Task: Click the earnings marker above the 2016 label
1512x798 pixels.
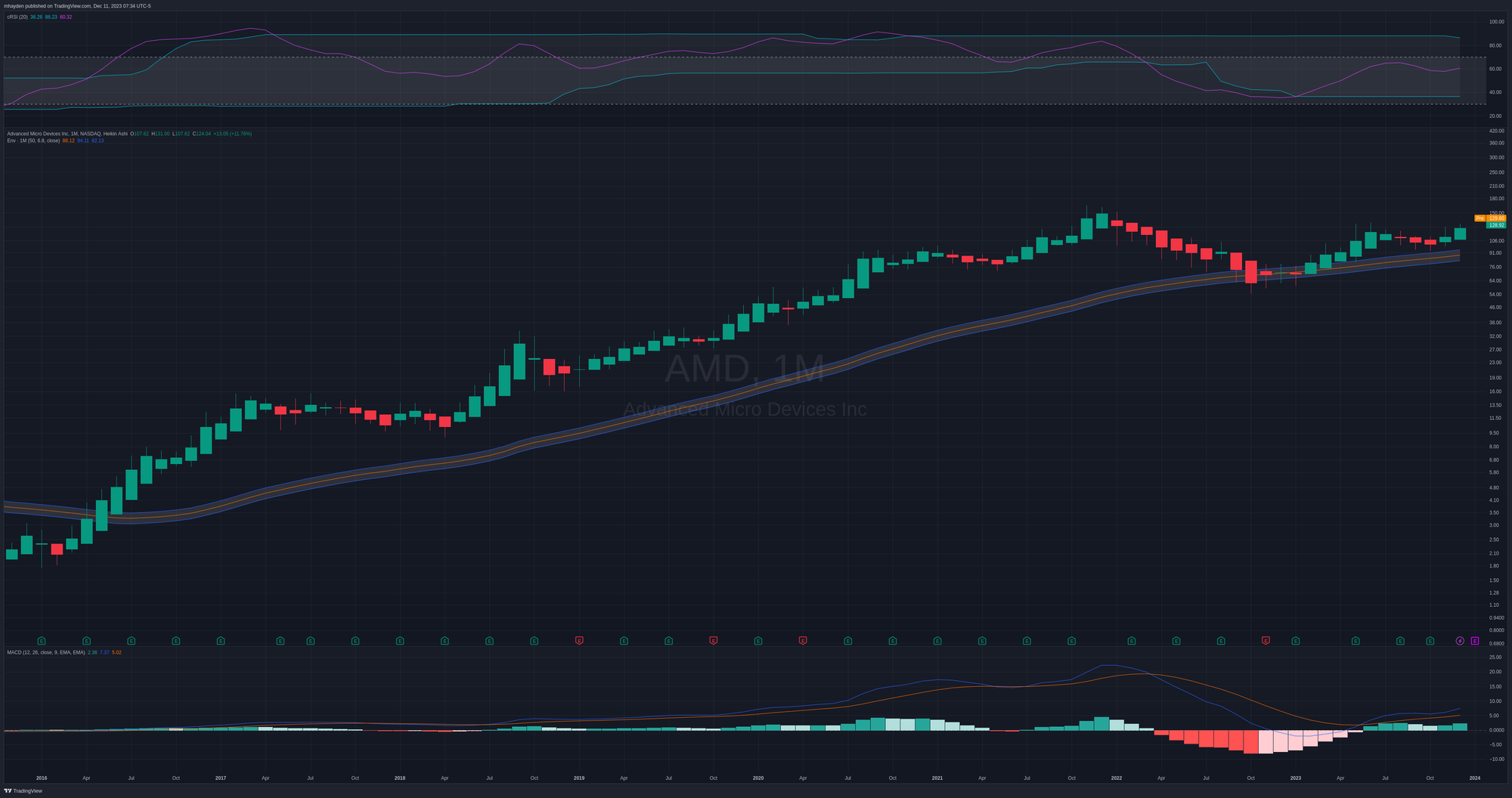Action: pyautogui.click(x=42, y=641)
